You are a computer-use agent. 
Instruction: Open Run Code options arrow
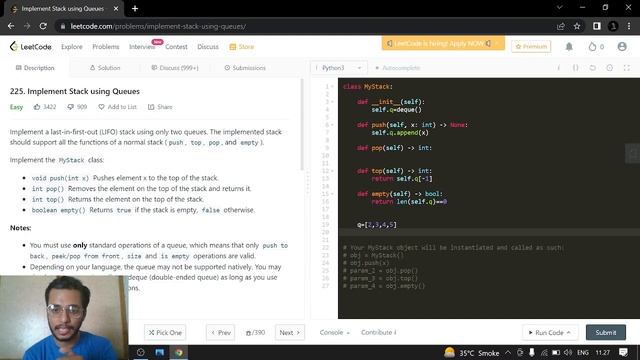click(569, 333)
